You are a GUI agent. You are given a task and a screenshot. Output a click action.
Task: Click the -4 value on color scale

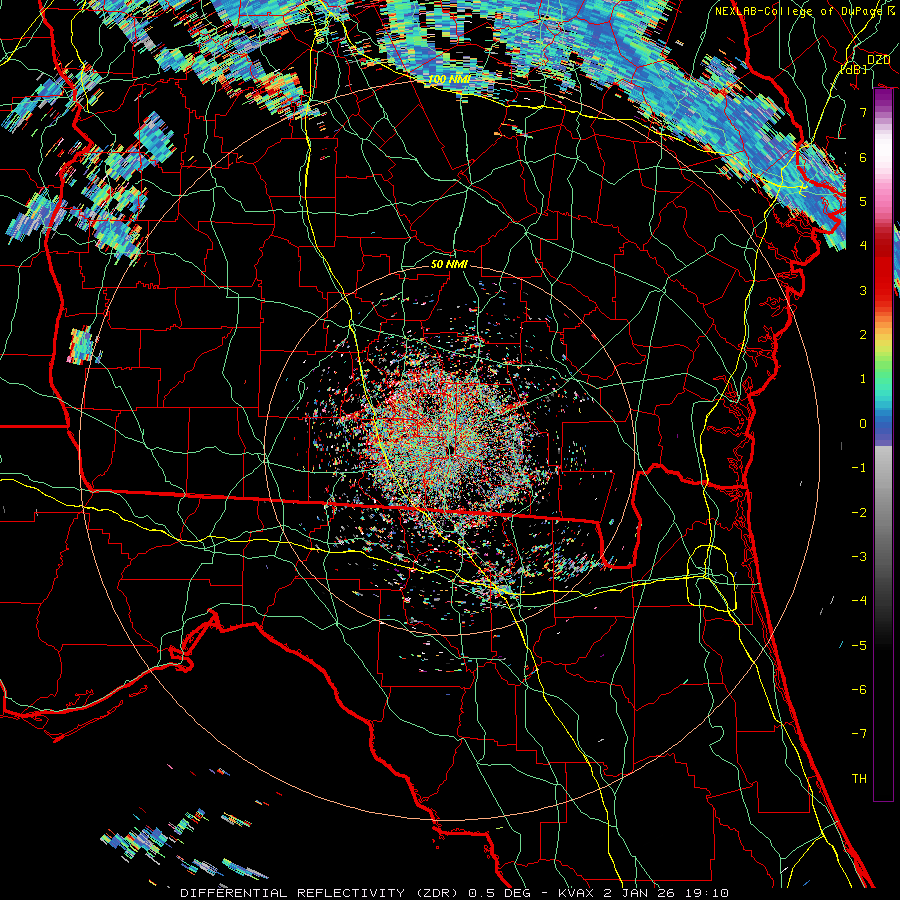(859, 601)
